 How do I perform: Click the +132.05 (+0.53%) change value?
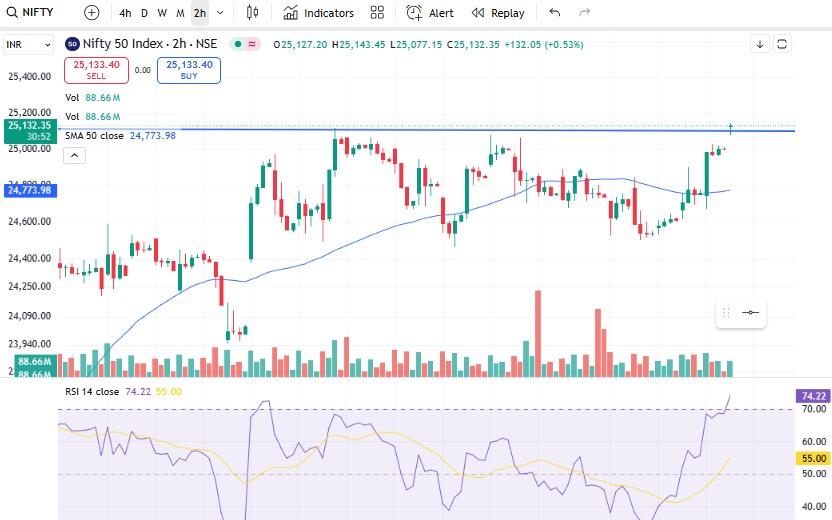[544, 45]
